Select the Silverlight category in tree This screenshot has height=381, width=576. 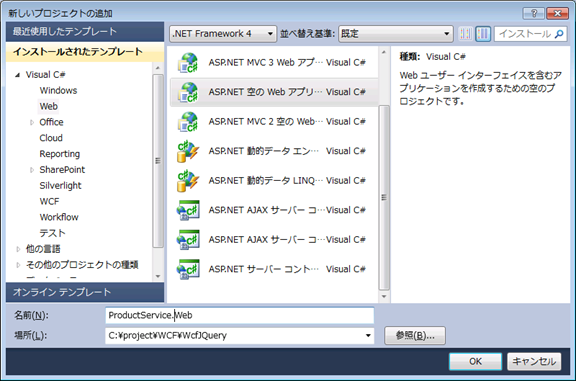(60, 186)
